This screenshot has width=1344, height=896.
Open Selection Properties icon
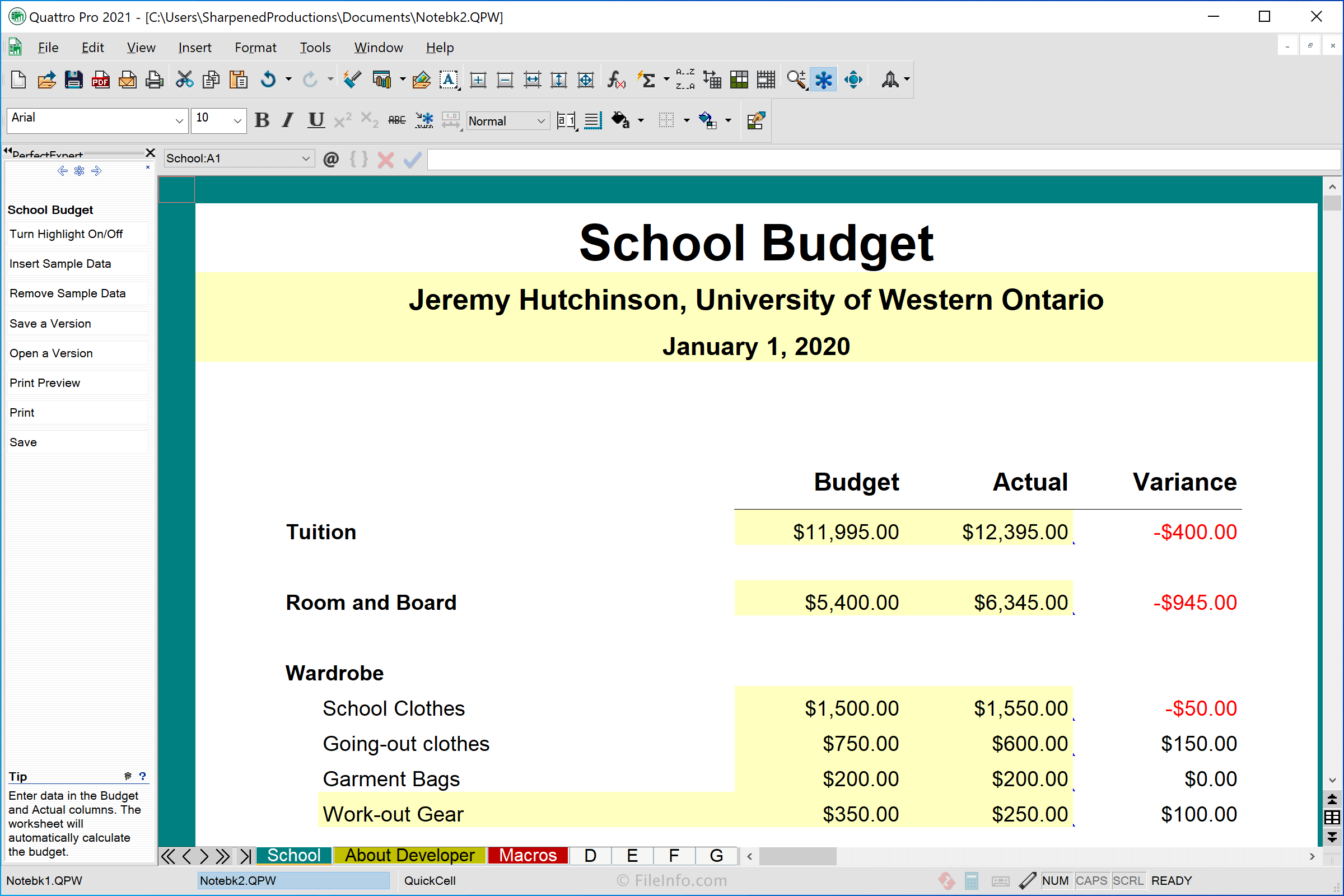coord(755,120)
